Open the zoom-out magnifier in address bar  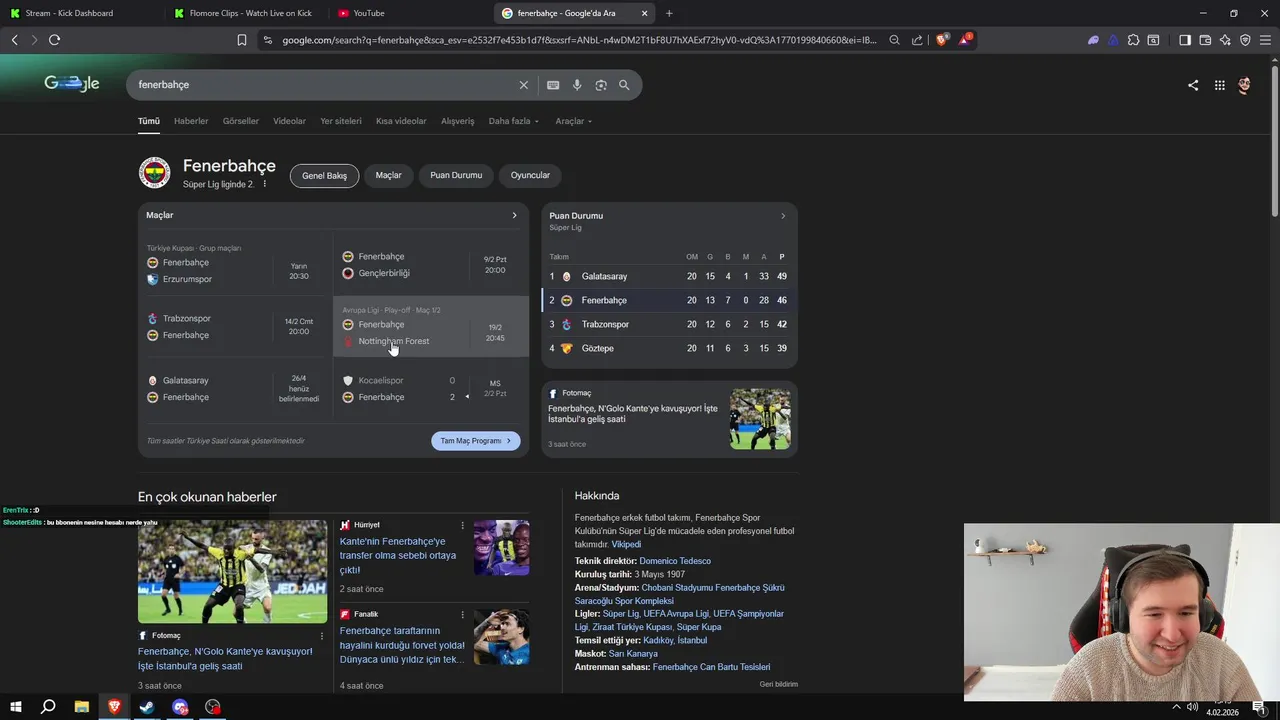tap(894, 40)
